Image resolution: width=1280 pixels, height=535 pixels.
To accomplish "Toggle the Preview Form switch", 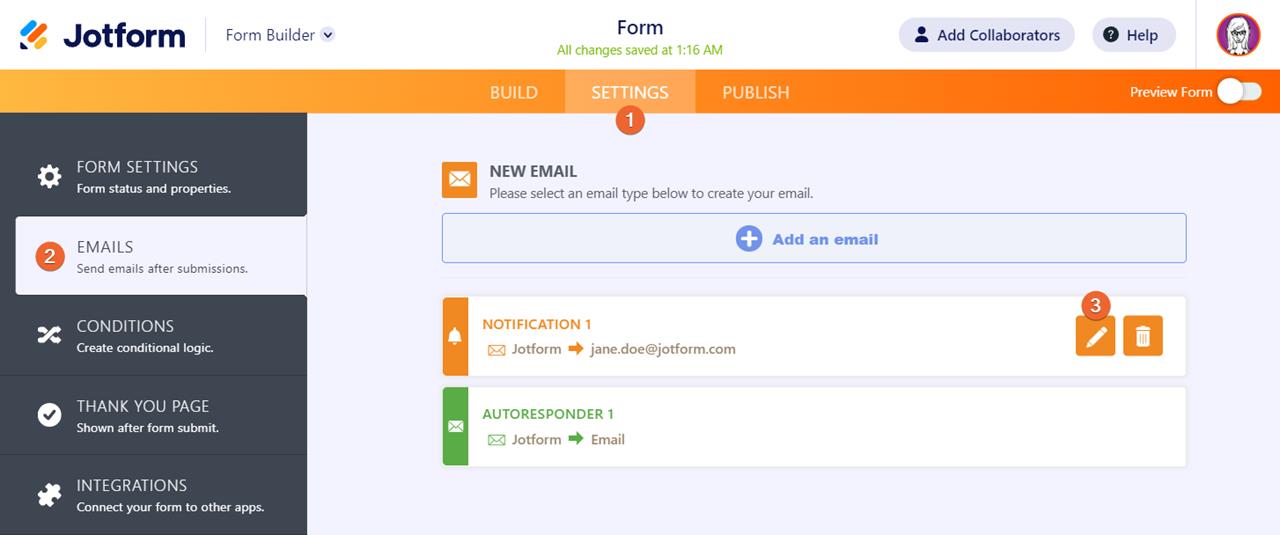I will 1239,92.
